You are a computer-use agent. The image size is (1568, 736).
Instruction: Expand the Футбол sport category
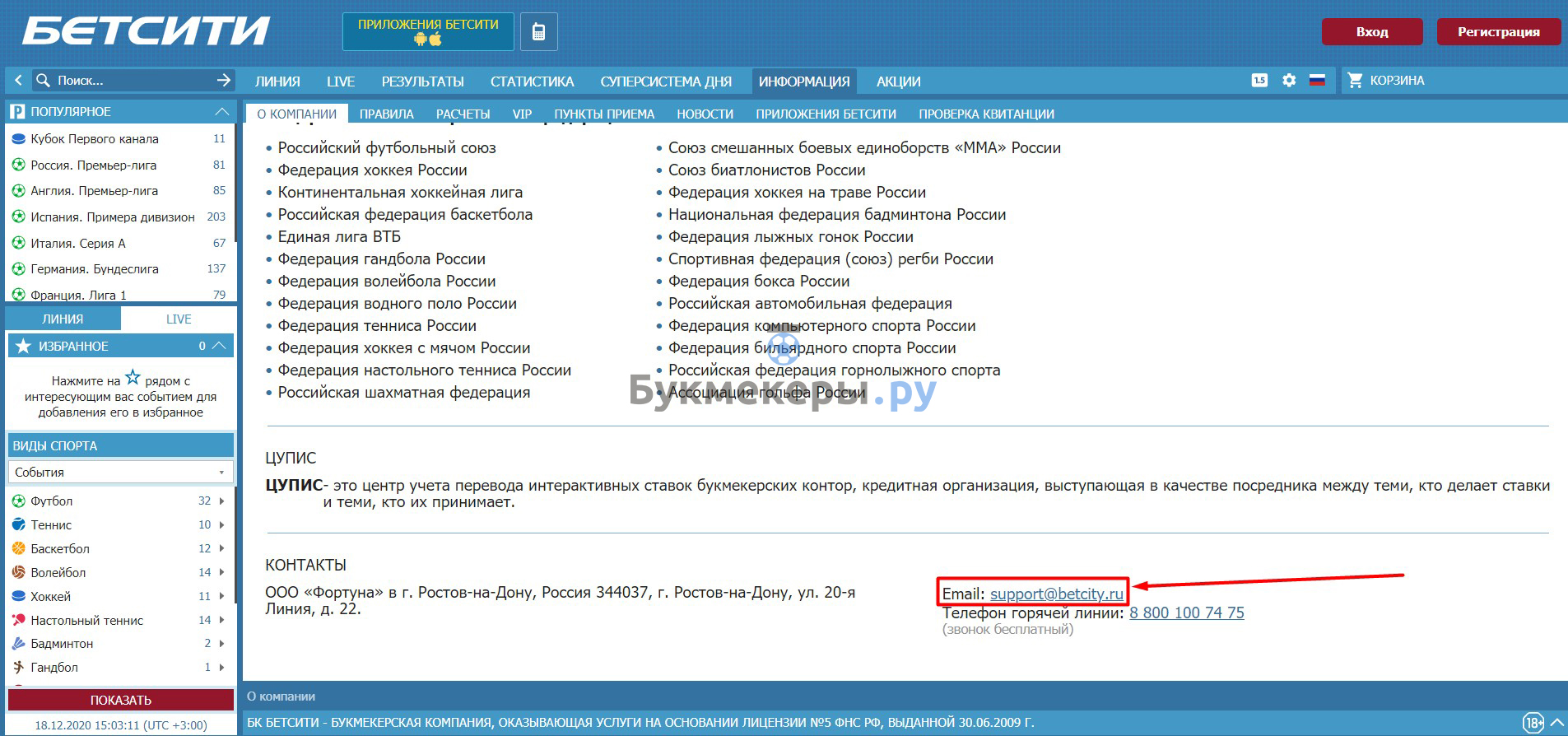coord(221,501)
